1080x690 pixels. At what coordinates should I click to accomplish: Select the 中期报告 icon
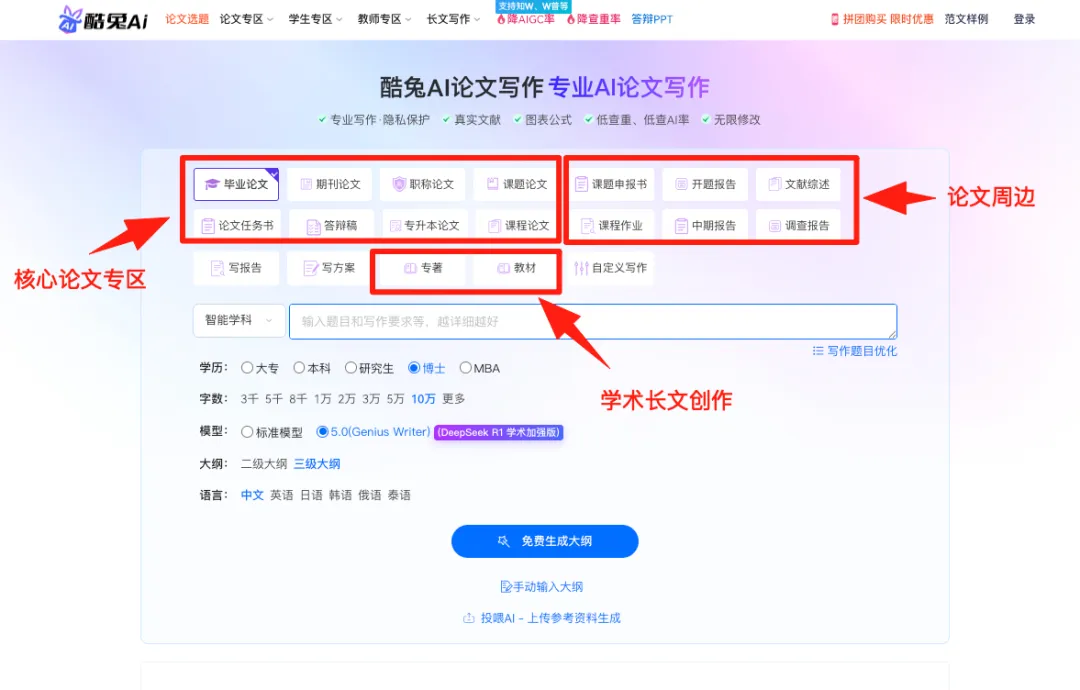click(681, 226)
